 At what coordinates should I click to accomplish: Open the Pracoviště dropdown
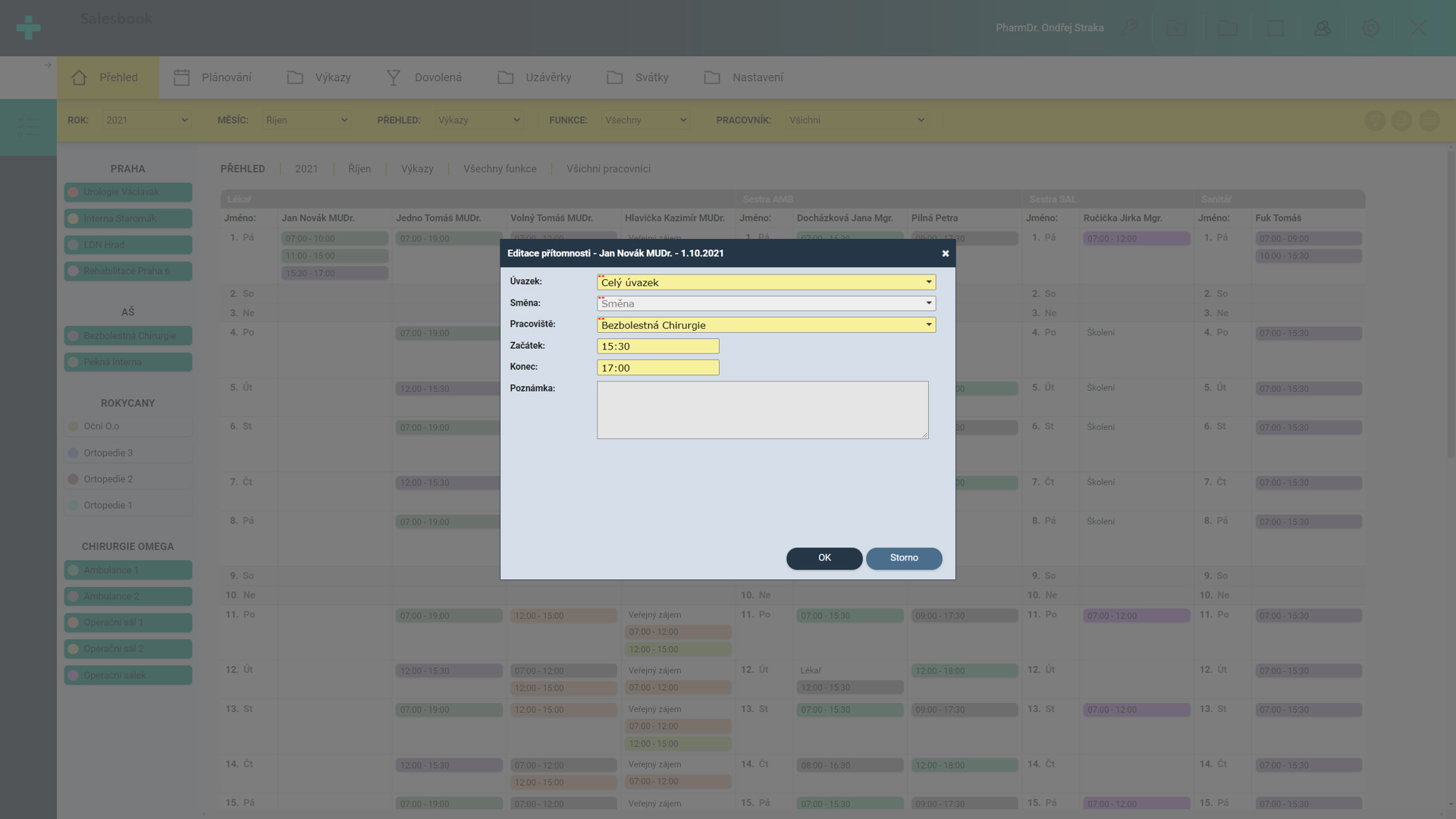tap(766, 325)
